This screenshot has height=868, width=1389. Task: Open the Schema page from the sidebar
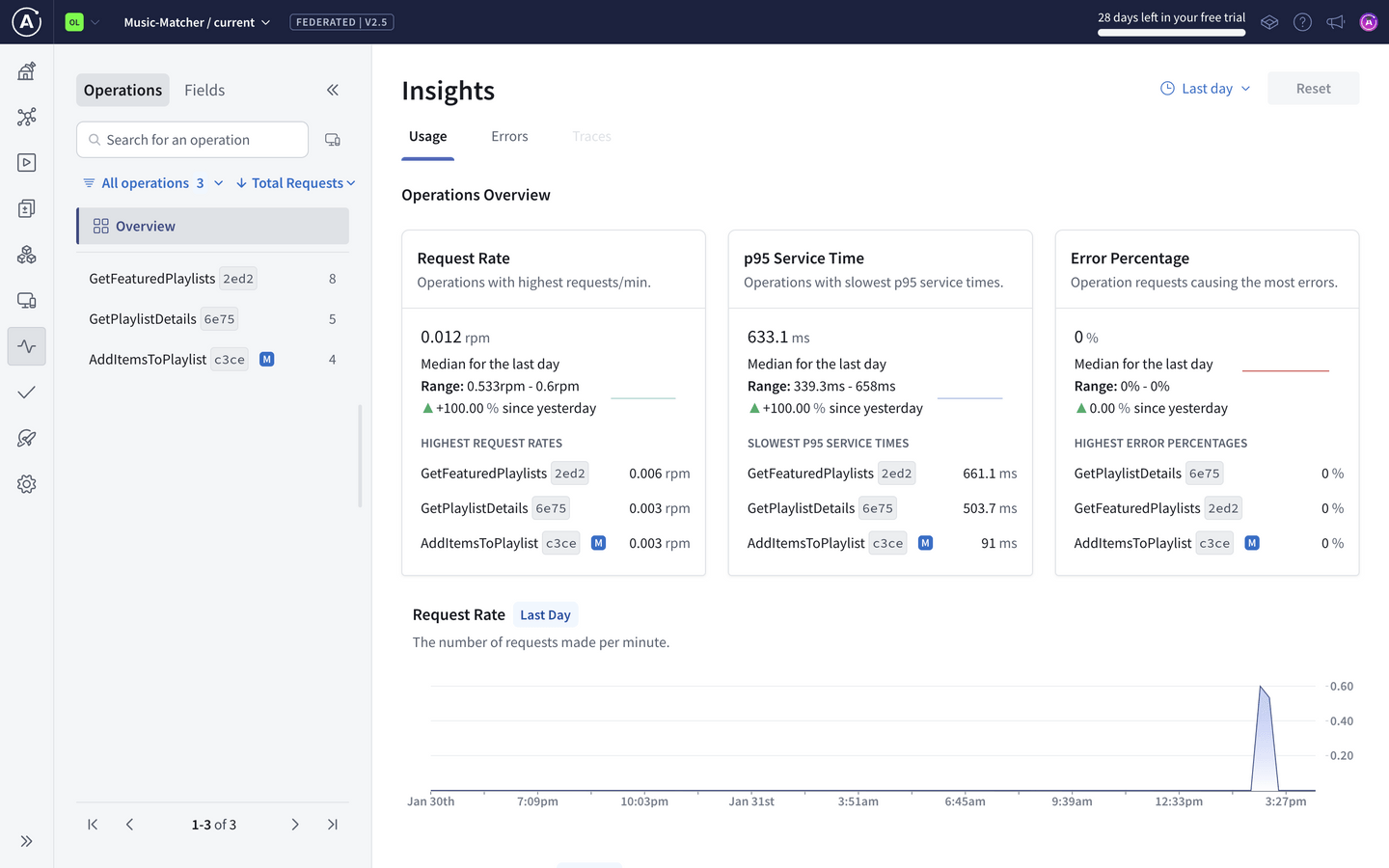point(26,117)
